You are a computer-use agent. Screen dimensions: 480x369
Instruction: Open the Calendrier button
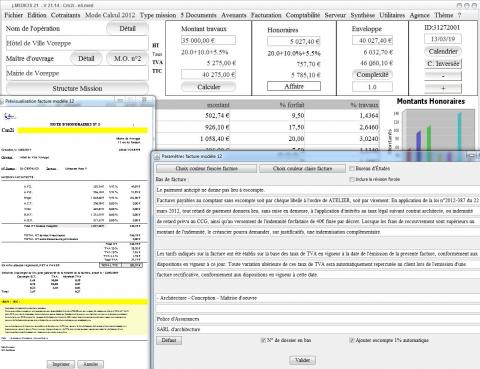point(443,51)
